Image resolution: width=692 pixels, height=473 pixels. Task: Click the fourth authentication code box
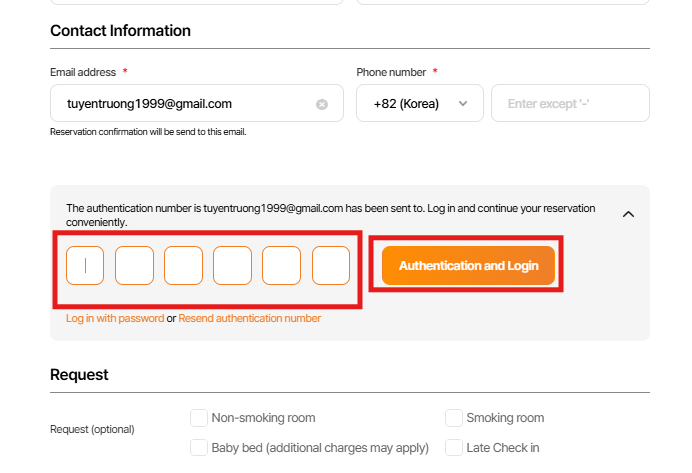(x=232, y=266)
